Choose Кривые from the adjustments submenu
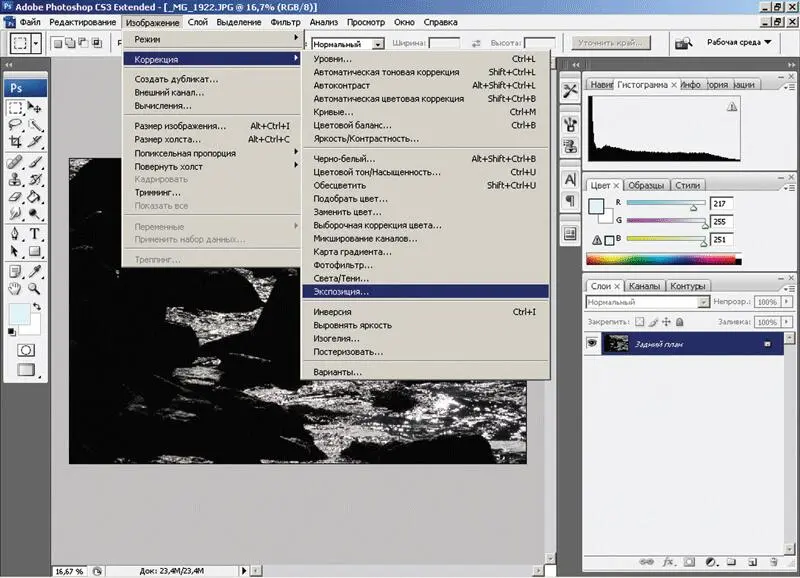The image size is (800, 578). pos(426,112)
